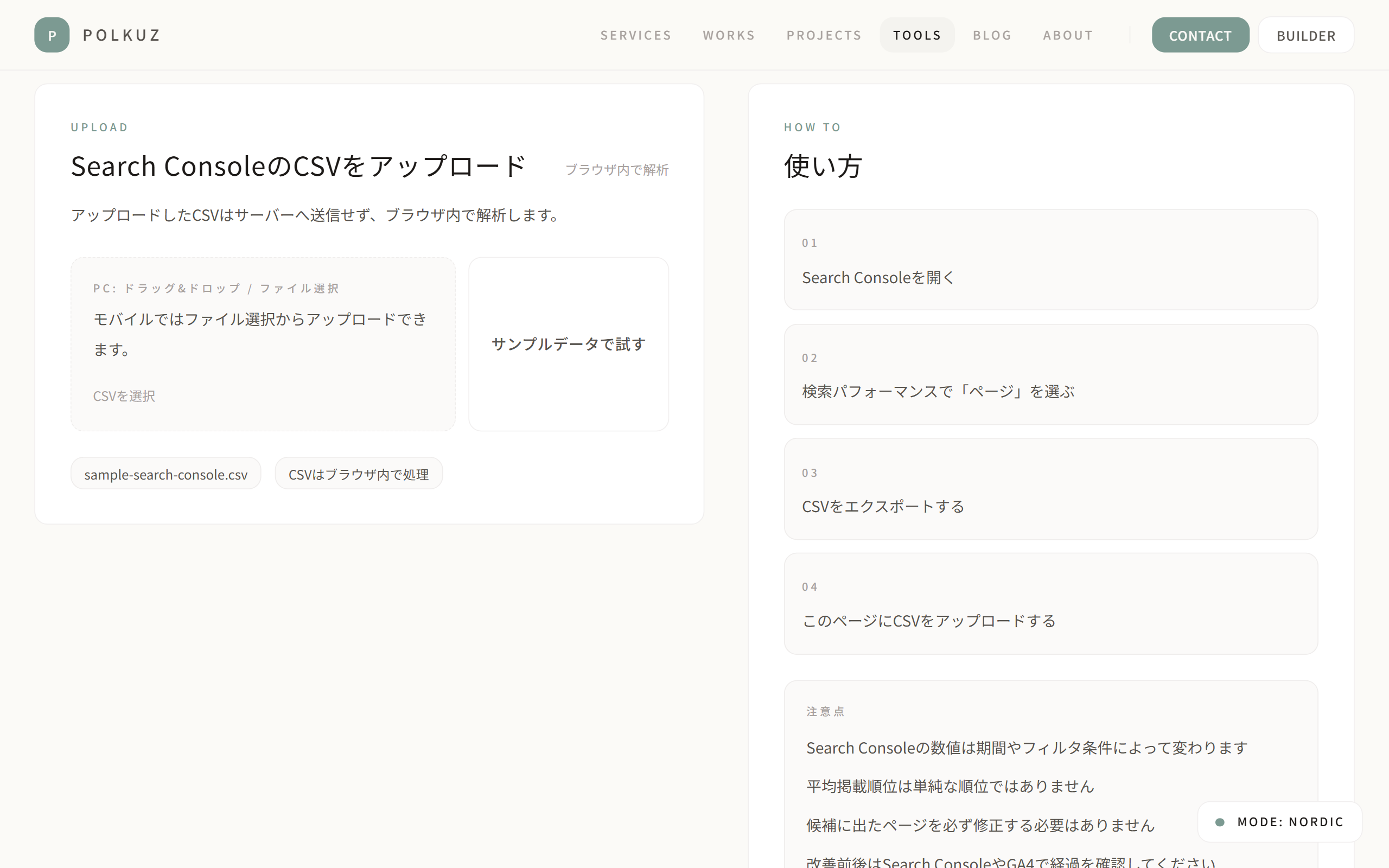
Task: Click the note 候補に出たページを必ず修正する必要はありません
Action: pyautogui.click(x=980, y=825)
